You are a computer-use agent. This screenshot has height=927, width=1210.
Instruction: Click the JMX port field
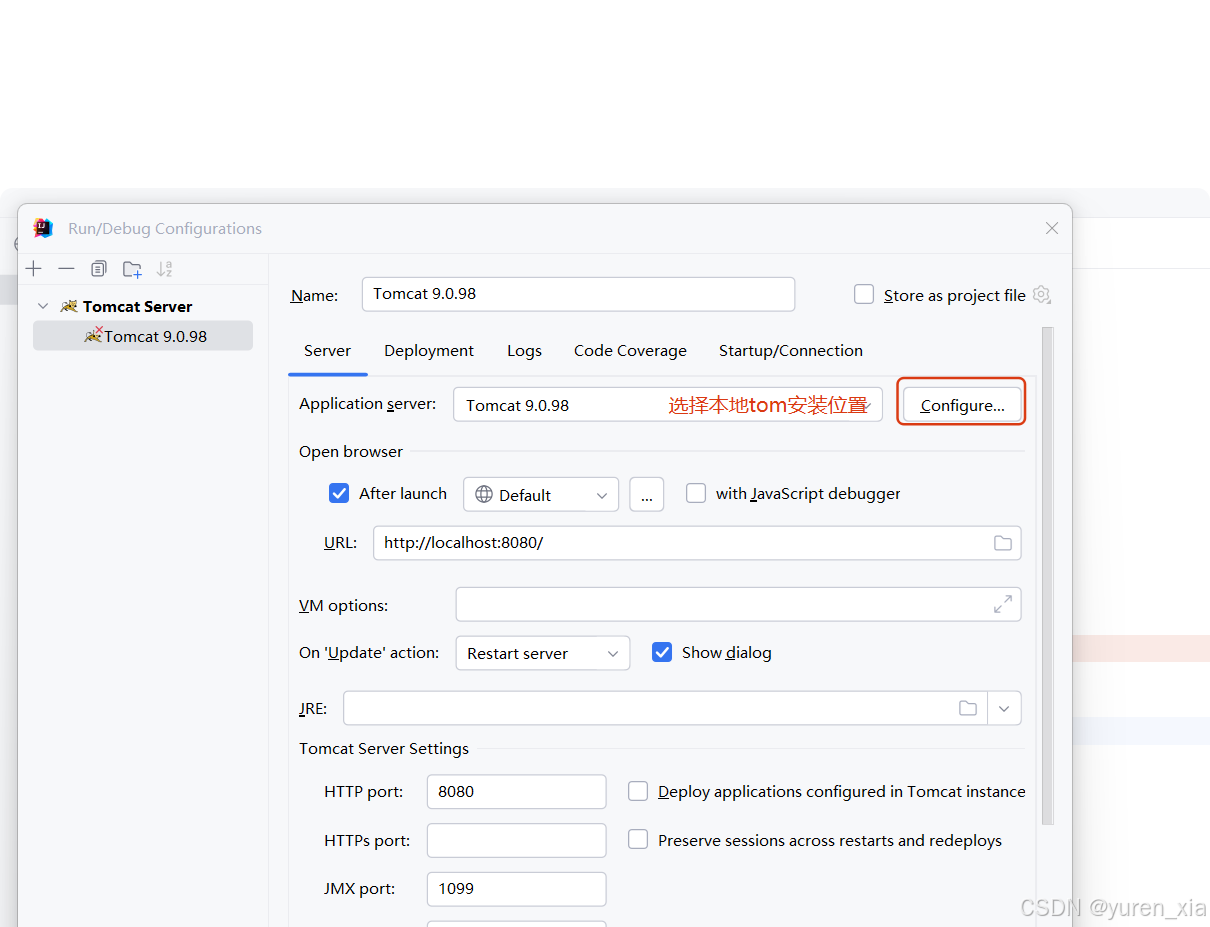coord(516,888)
